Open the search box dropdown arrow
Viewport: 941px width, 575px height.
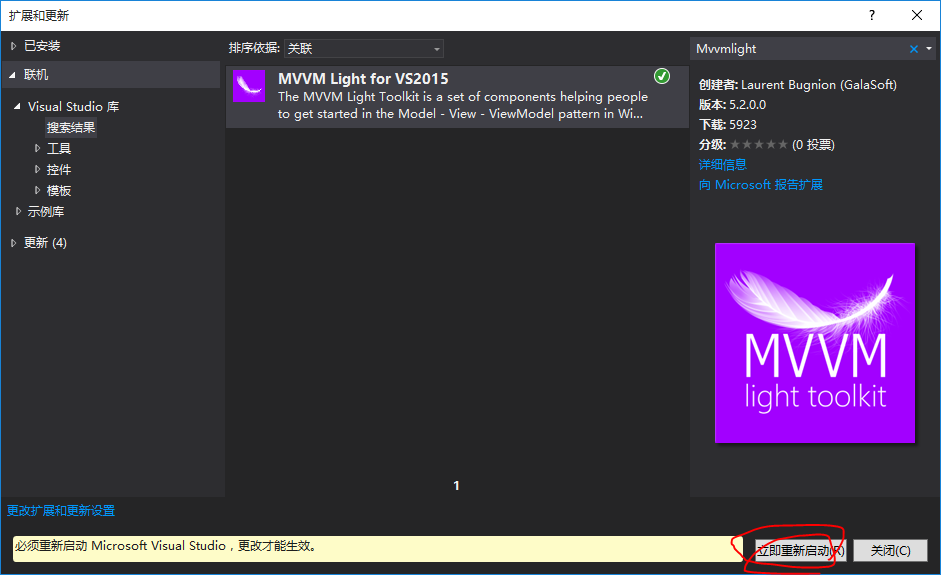[929, 49]
